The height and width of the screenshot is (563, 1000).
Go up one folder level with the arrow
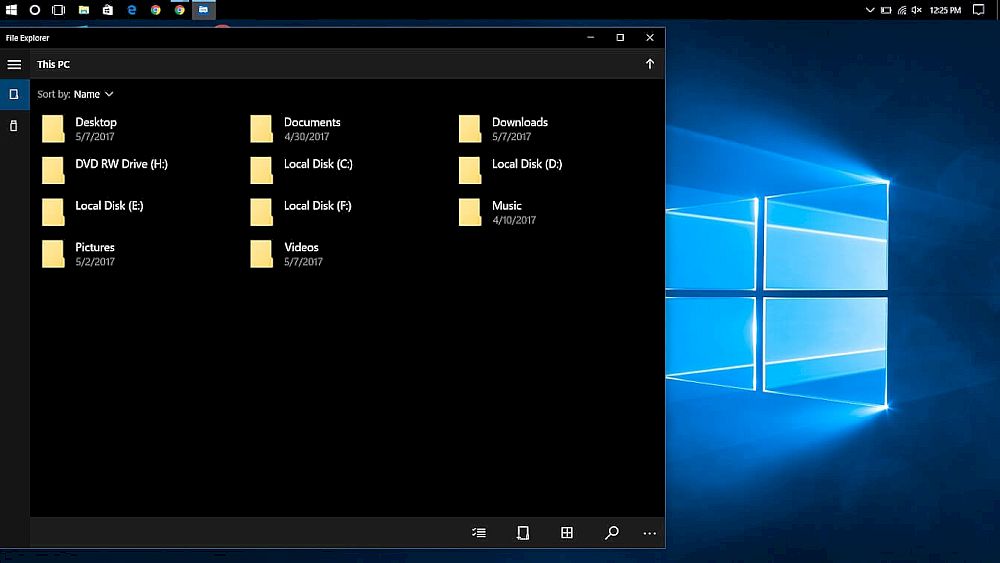coord(649,64)
